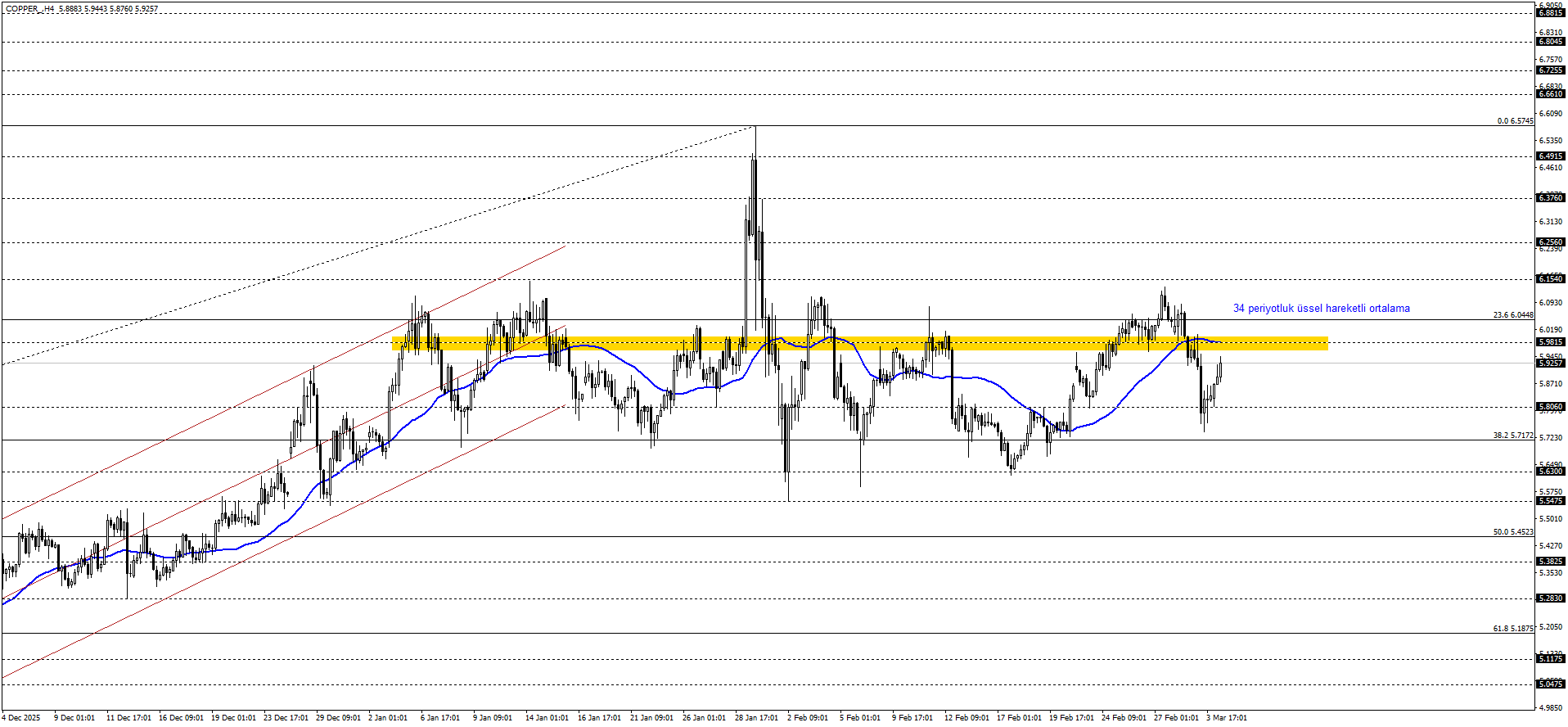Click the spike candle top at the 6.5745 high
This screenshot has height=727, width=1568.
pyautogui.click(x=755, y=129)
